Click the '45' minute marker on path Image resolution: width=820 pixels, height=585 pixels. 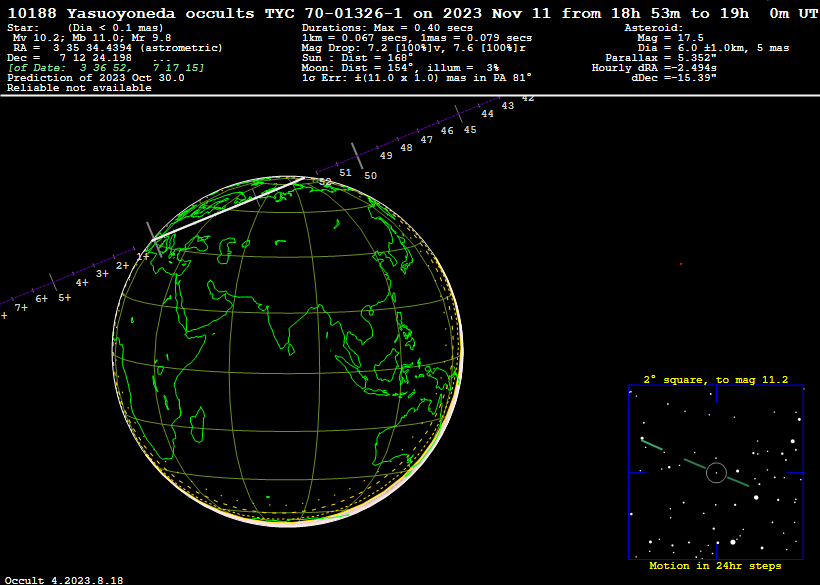pyautogui.click(x=470, y=130)
